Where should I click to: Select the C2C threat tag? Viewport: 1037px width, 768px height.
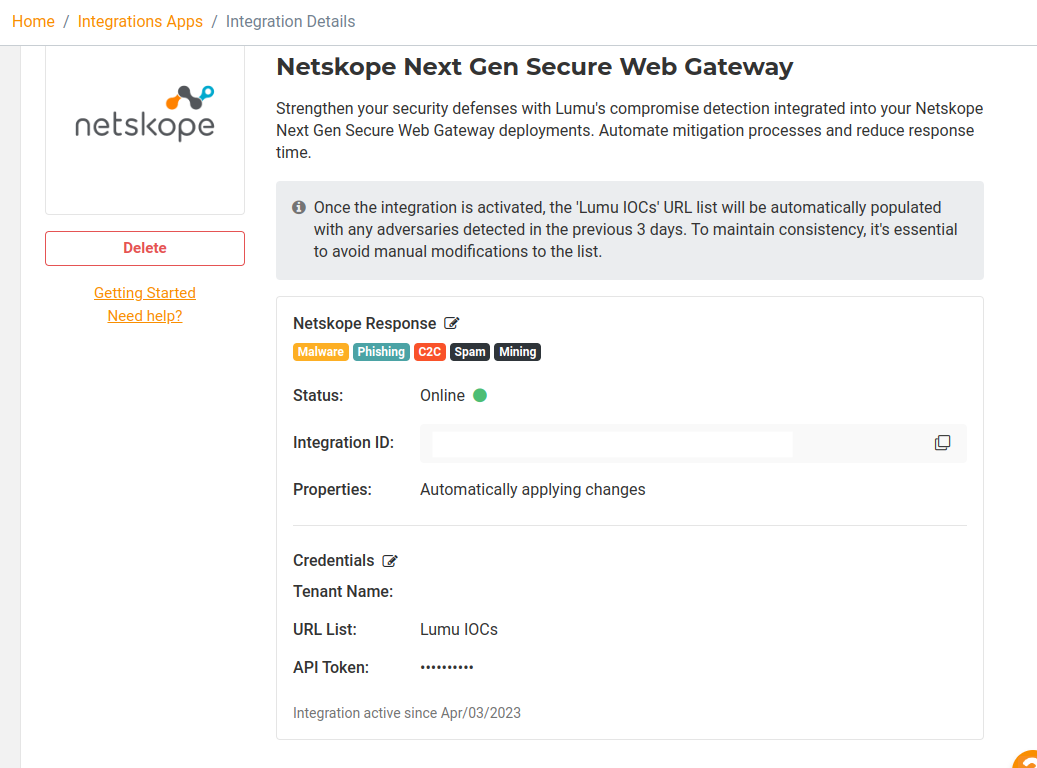click(x=429, y=352)
